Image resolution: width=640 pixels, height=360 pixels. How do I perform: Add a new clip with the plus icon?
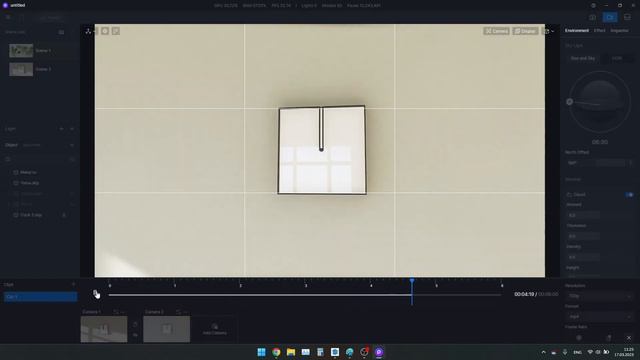pos(73,284)
